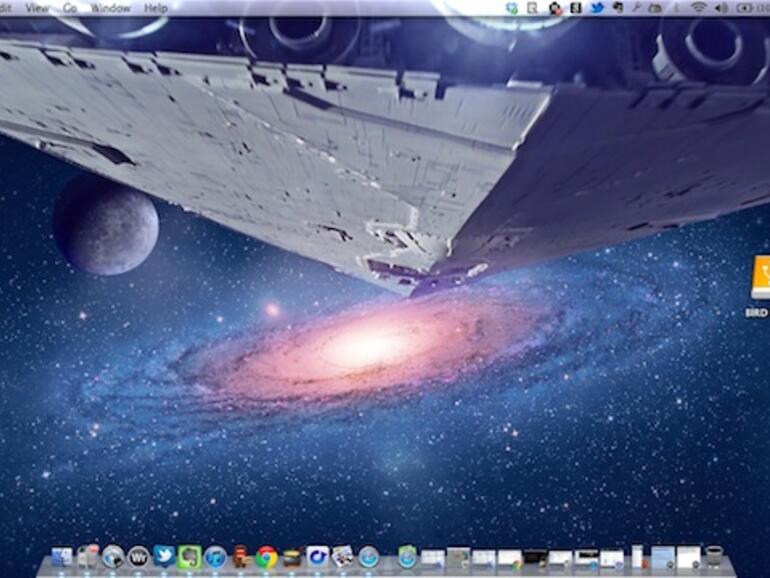Open the brown character app in dock
The width and height of the screenshot is (770, 578).
(x=241, y=557)
